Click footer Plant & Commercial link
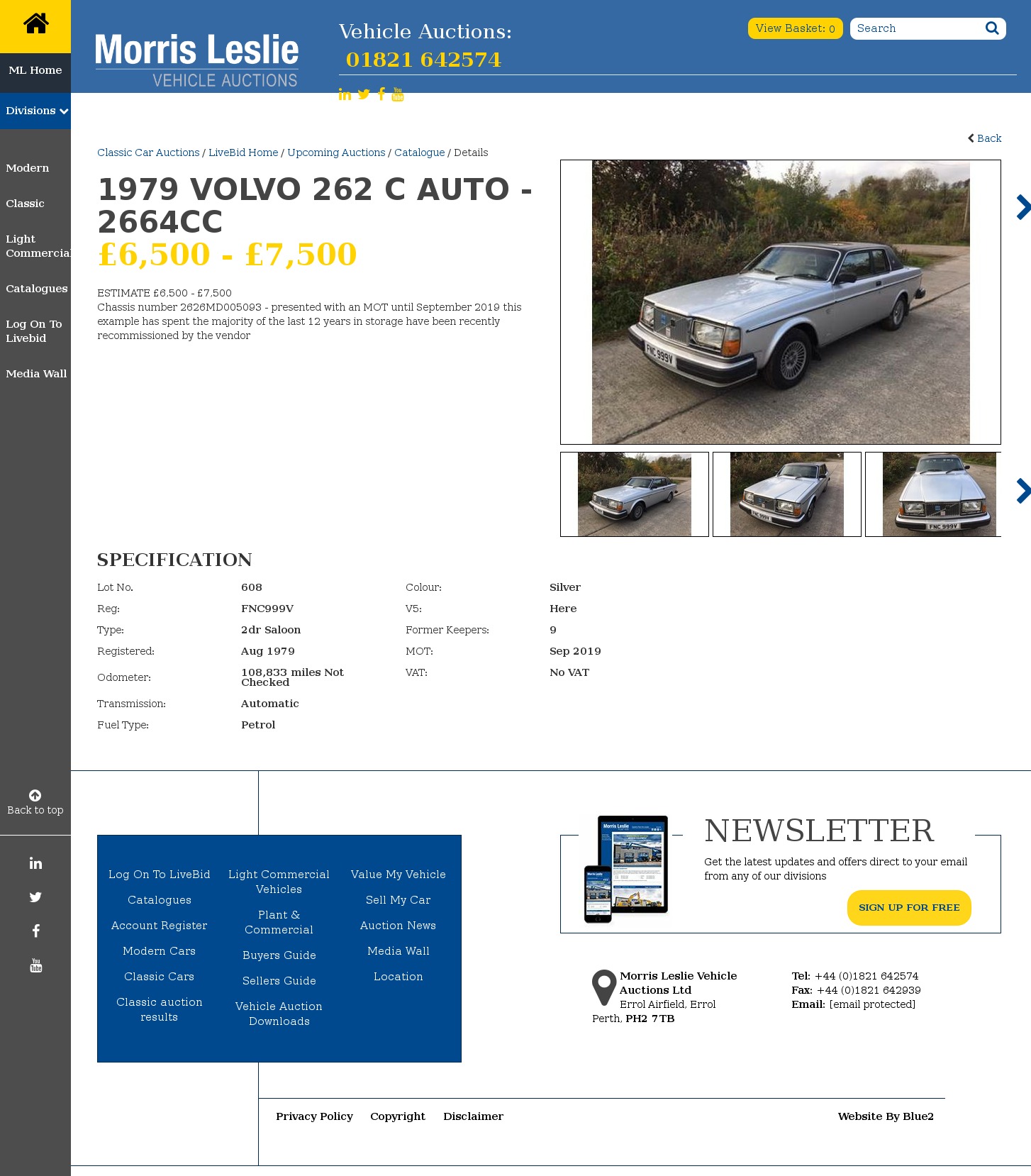Viewport: 1031px width, 1176px height. 279,922
